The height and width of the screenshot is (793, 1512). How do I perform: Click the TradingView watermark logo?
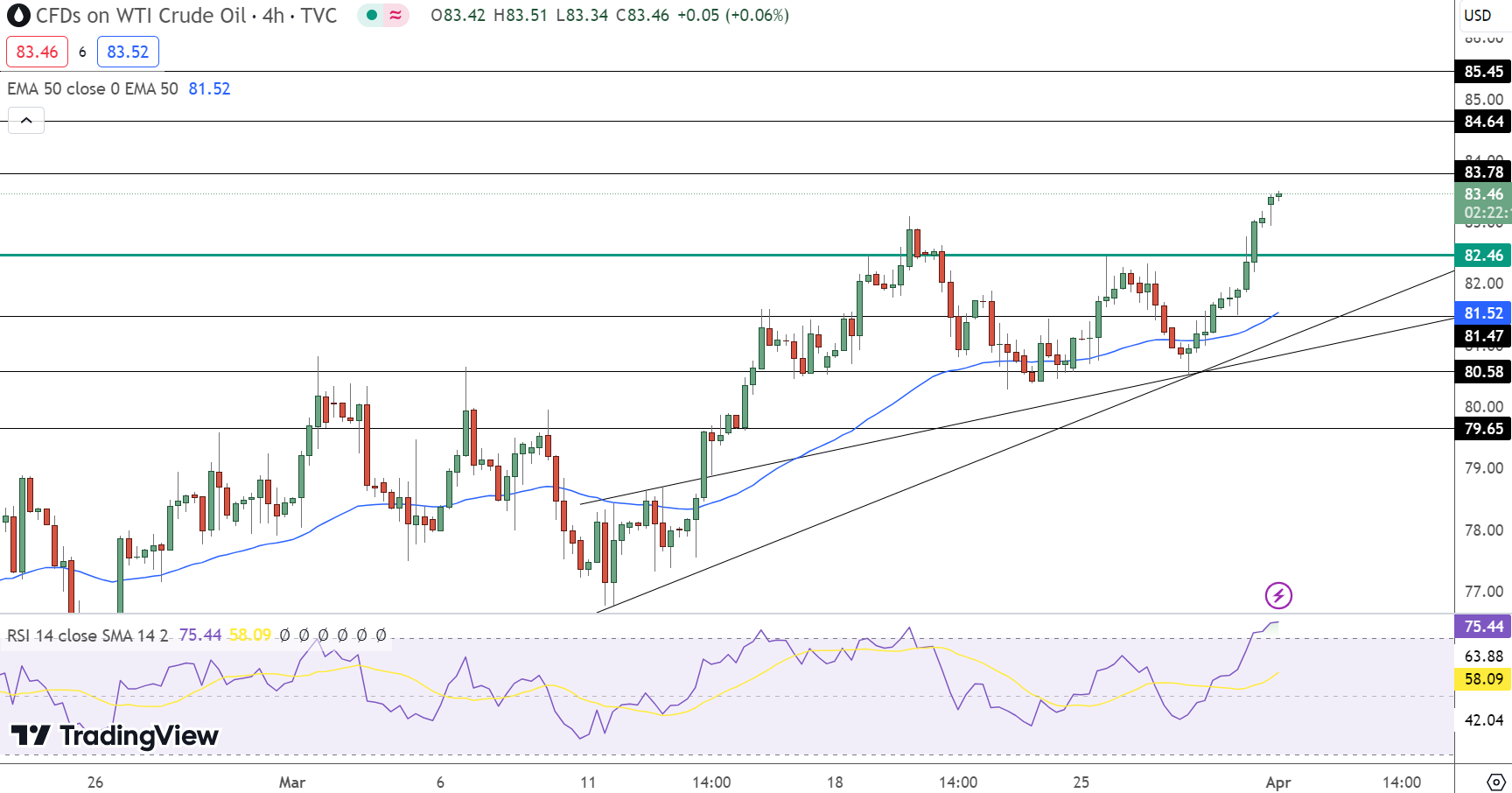113,736
